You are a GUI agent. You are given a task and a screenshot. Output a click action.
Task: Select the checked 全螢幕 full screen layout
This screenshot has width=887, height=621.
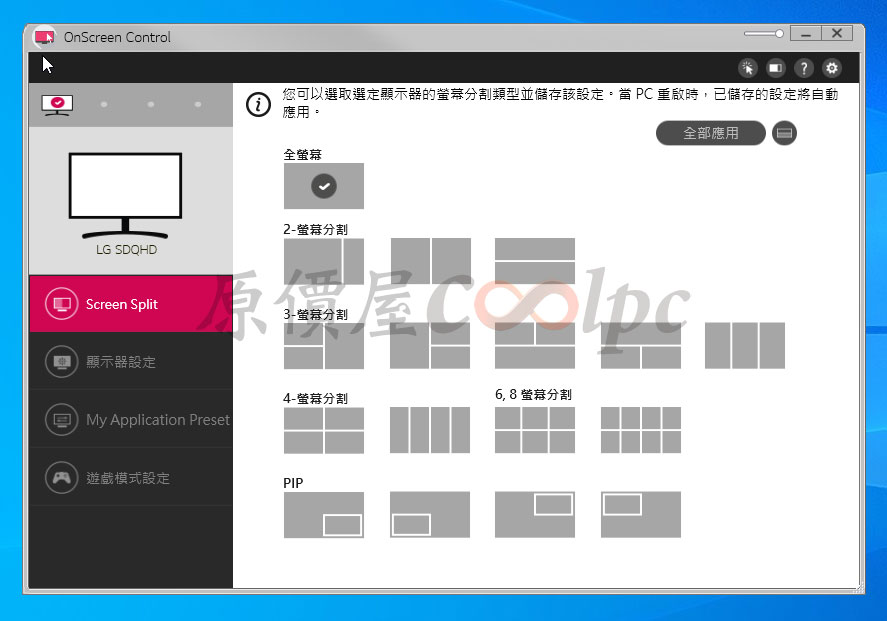click(x=323, y=186)
